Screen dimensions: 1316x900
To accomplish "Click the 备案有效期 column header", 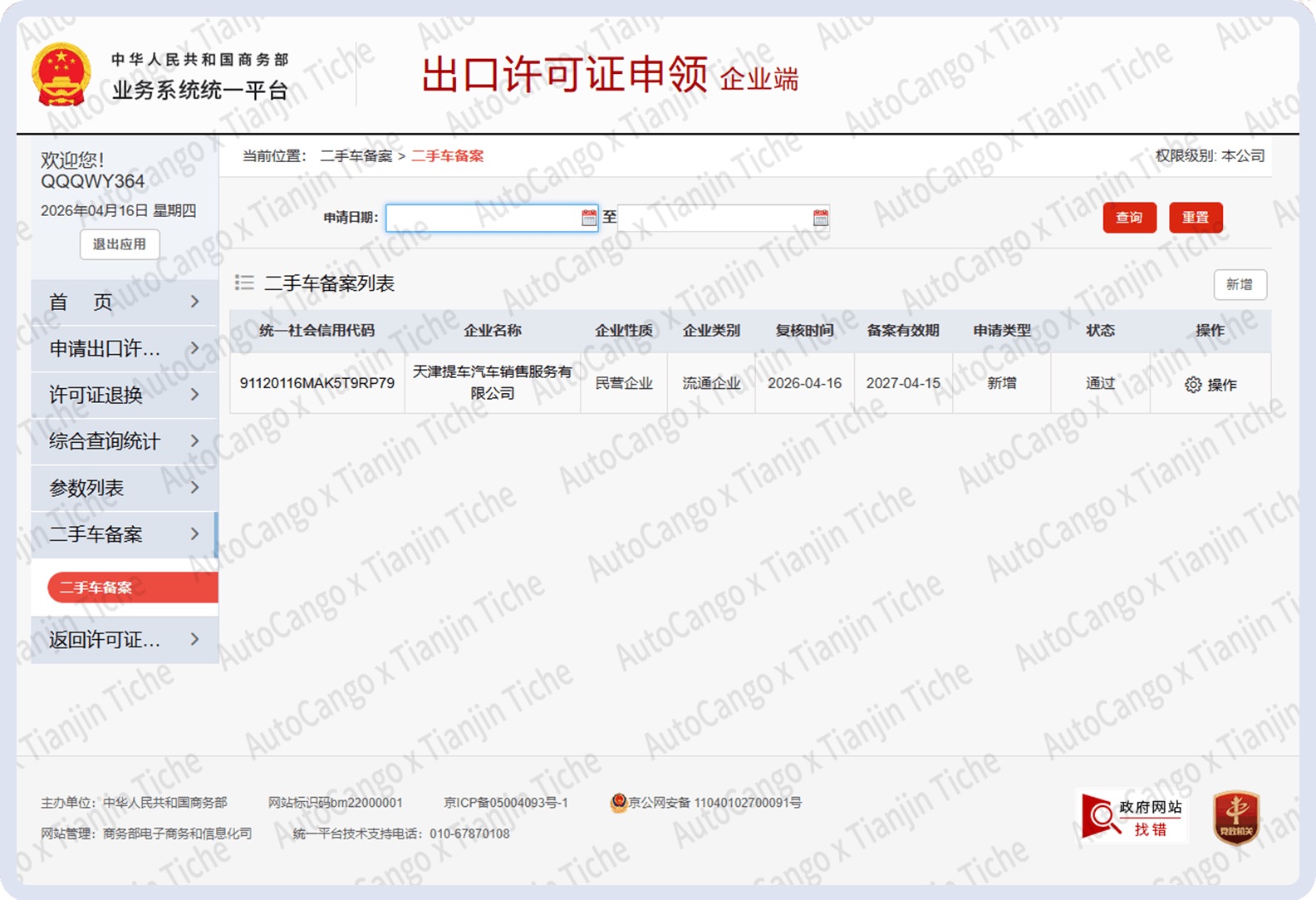I will (903, 331).
